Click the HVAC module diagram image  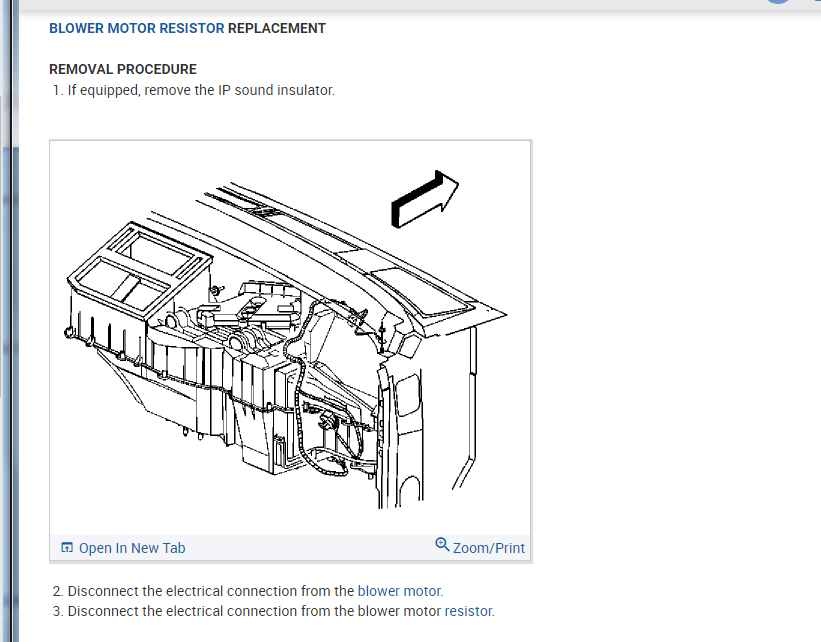[290, 338]
